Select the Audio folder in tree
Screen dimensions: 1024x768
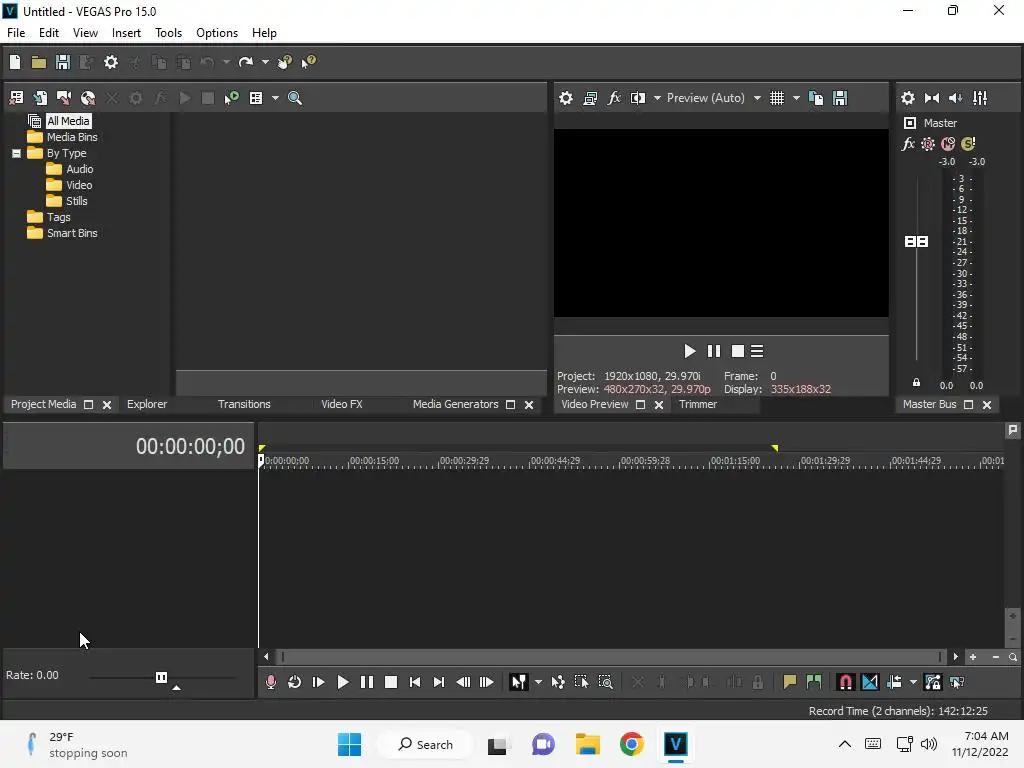click(x=80, y=169)
